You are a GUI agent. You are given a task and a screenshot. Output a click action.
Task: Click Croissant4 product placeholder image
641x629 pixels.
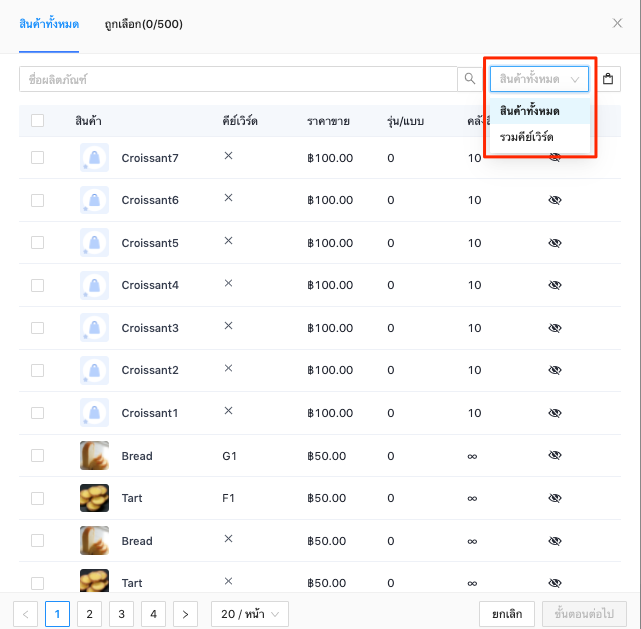[x=94, y=285]
